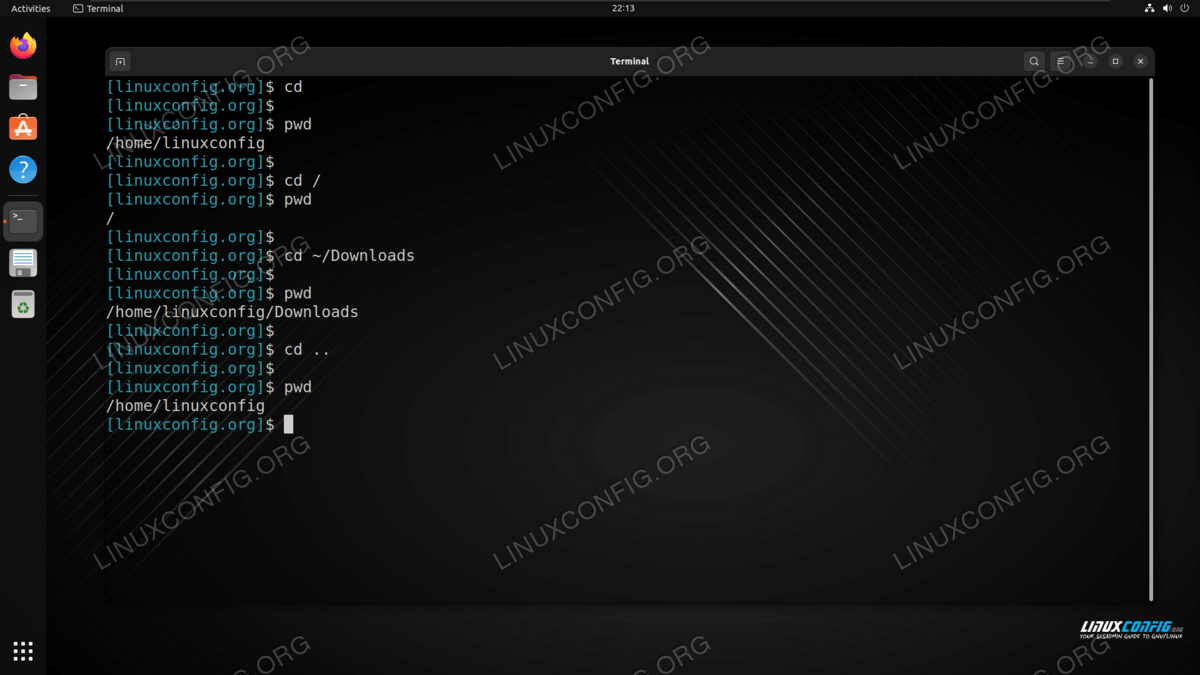The width and height of the screenshot is (1200, 675).
Task: Click the Terminal search icon
Action: 1034,61
